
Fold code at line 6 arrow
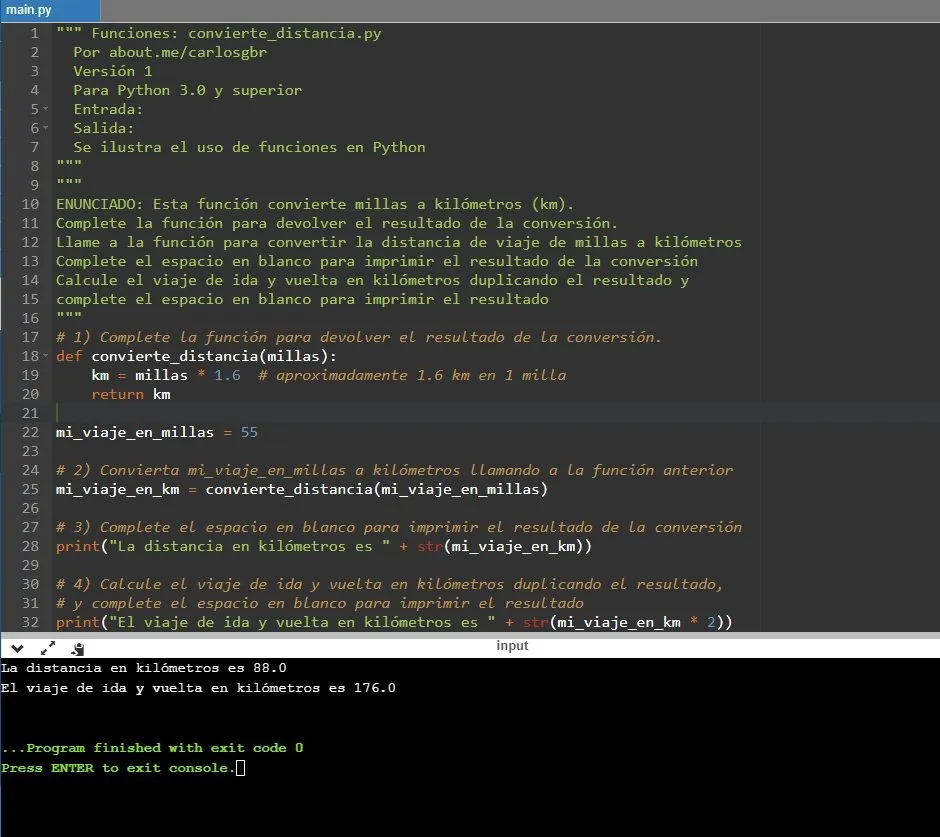(x=46, y=128)
